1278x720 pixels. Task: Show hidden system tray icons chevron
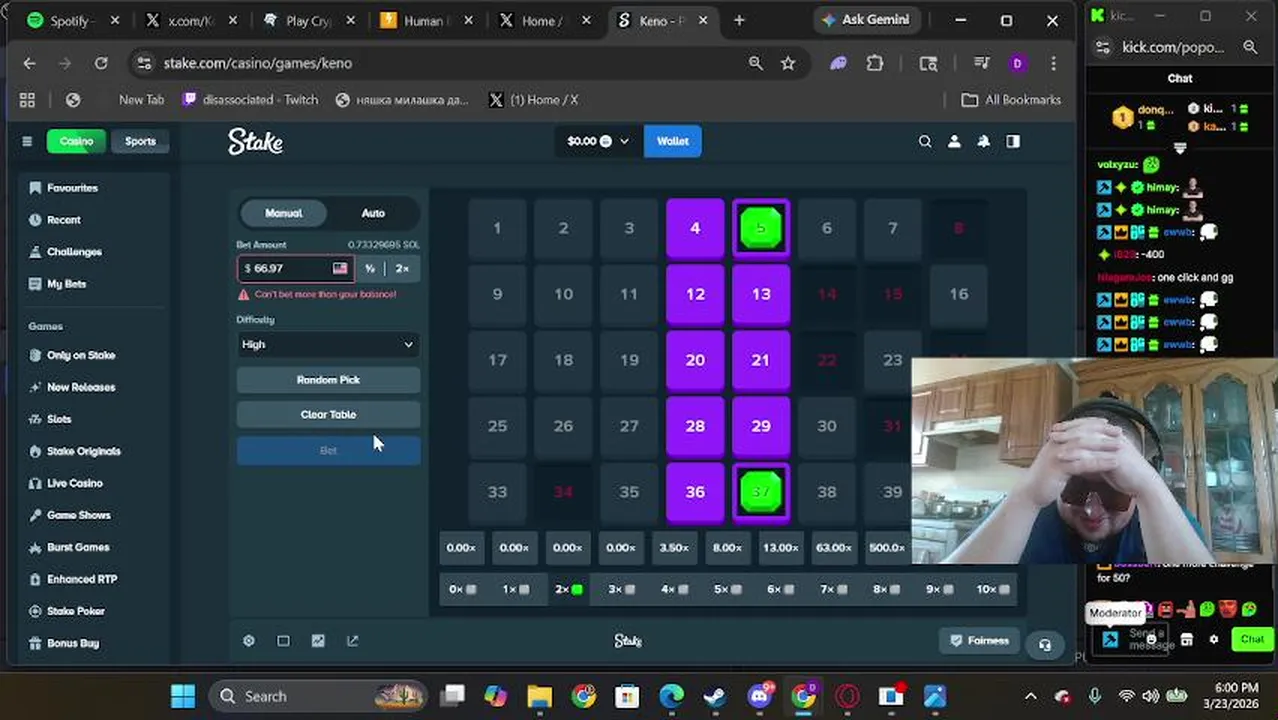pos(1031,696)
